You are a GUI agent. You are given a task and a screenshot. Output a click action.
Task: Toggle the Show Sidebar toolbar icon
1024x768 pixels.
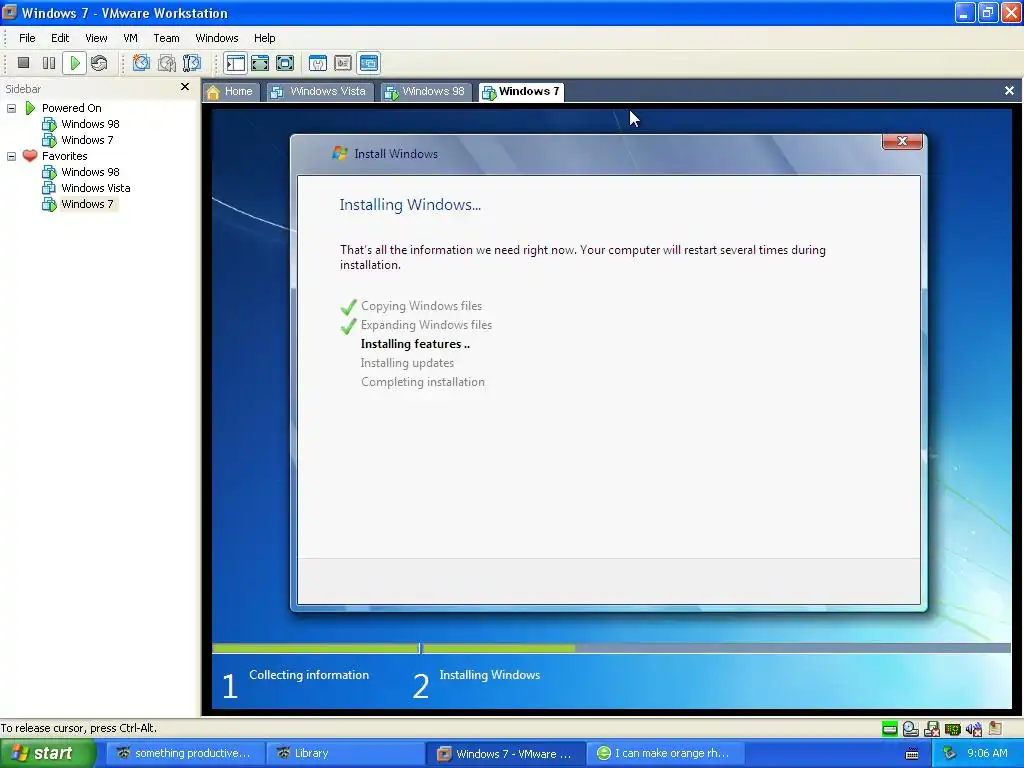235,63
